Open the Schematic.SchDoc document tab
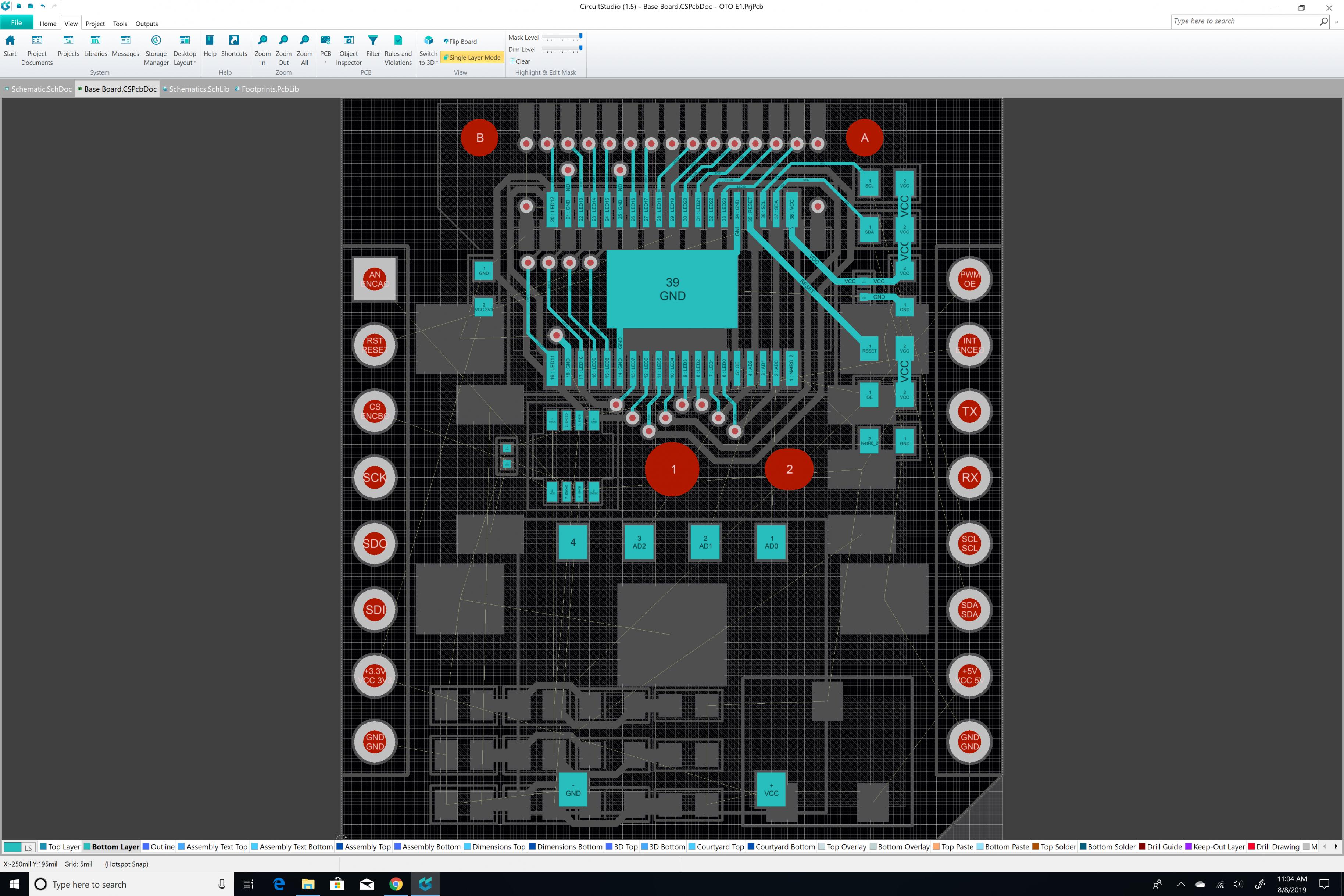This screenshot has width=1344, height=896. (x=38, y=89)
